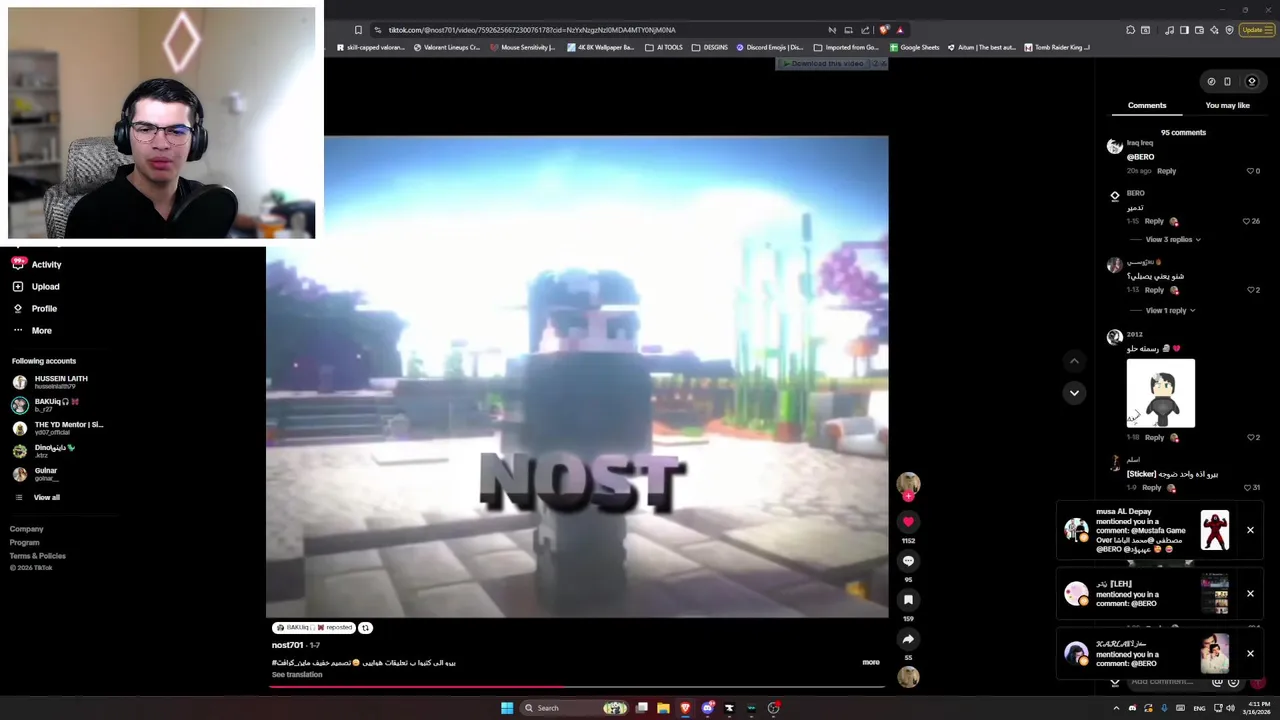Dismiss the third mention notification at the bottom
Viewport: 1280px width, 720px height.
pos(1250,654)
